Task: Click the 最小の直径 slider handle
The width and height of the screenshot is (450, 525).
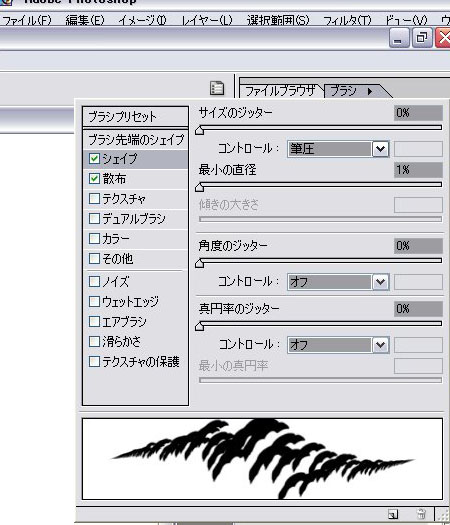Action: tap(200, 187)
